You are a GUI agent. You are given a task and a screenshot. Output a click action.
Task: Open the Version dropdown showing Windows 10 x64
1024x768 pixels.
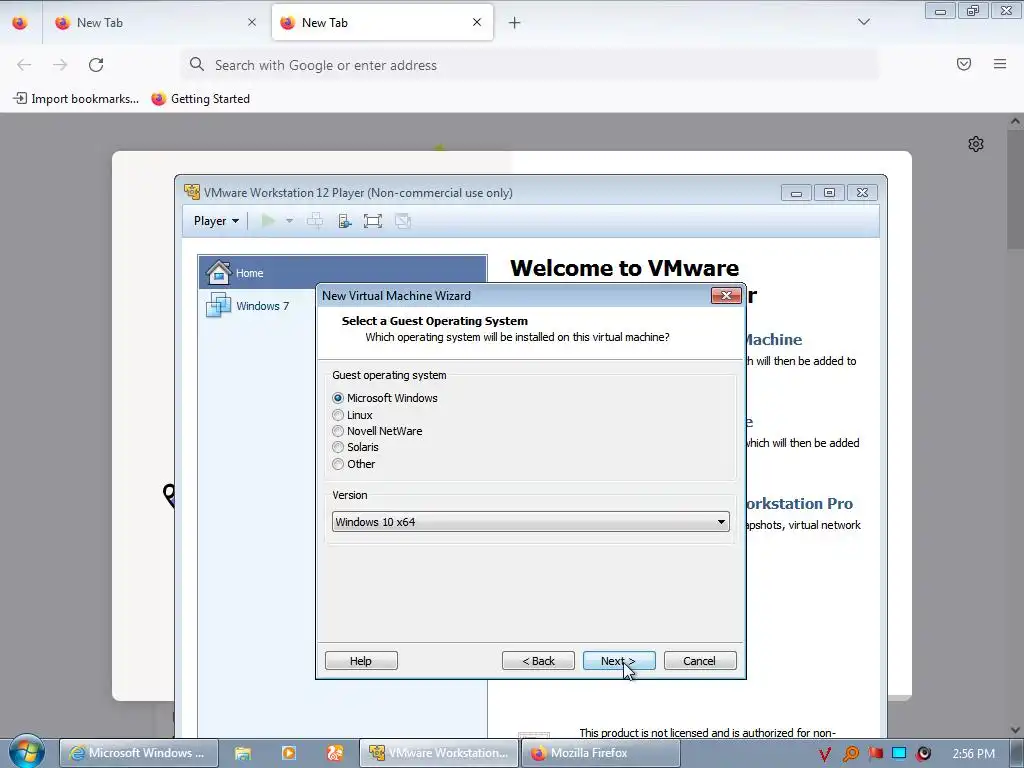pyautogui.click(x=530, y=522)
